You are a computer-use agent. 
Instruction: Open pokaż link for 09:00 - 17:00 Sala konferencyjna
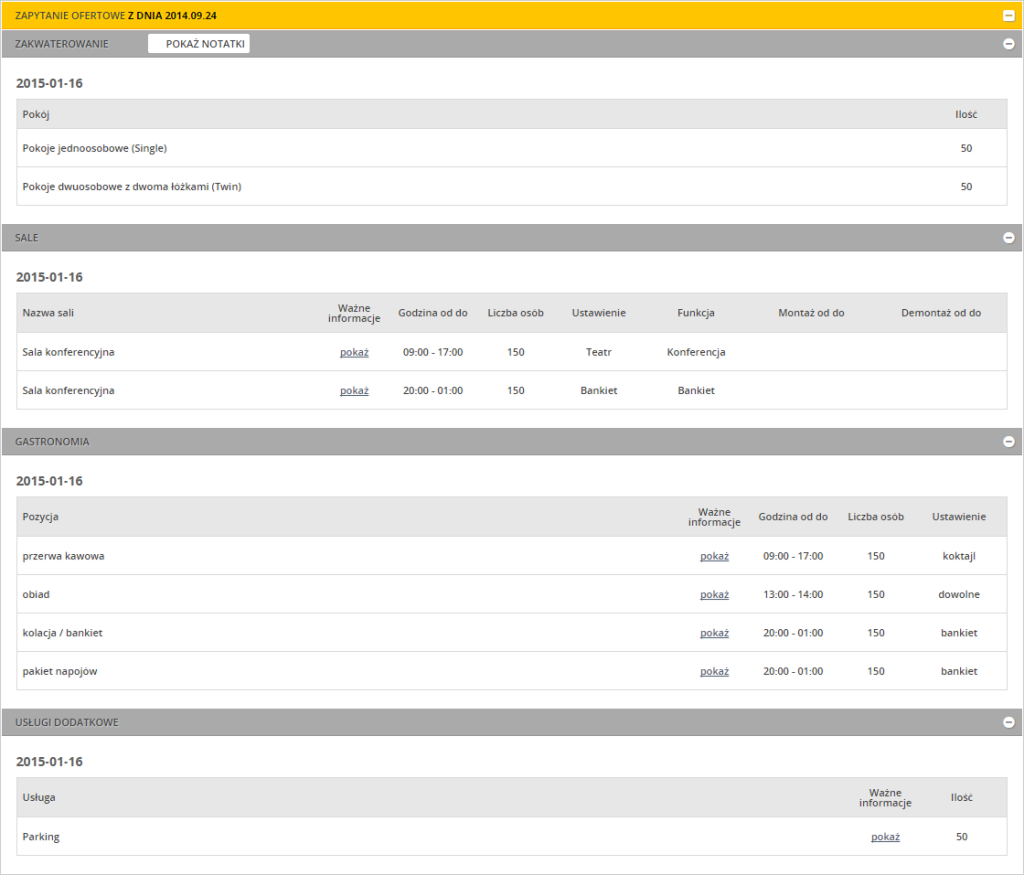[354, 353]
